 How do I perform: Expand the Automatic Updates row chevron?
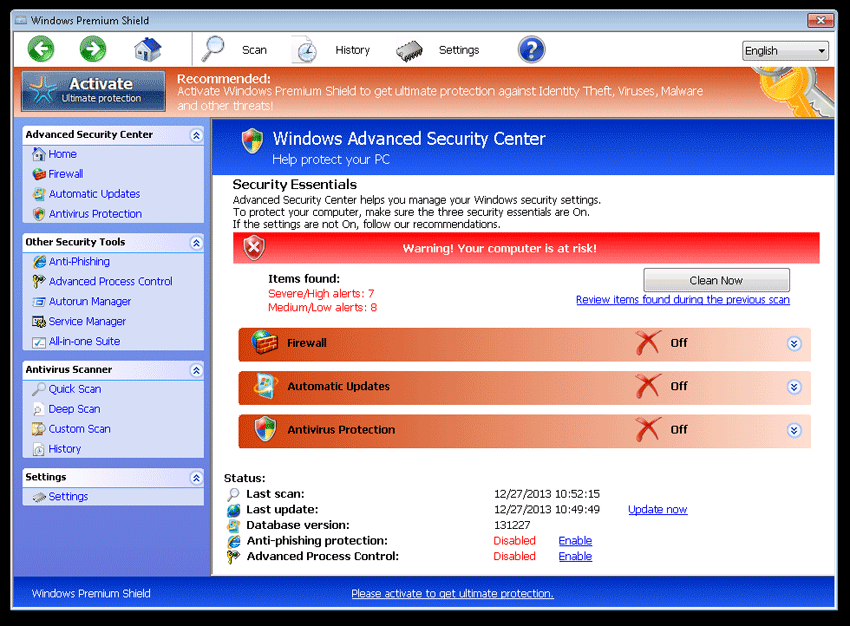point(794,387)
